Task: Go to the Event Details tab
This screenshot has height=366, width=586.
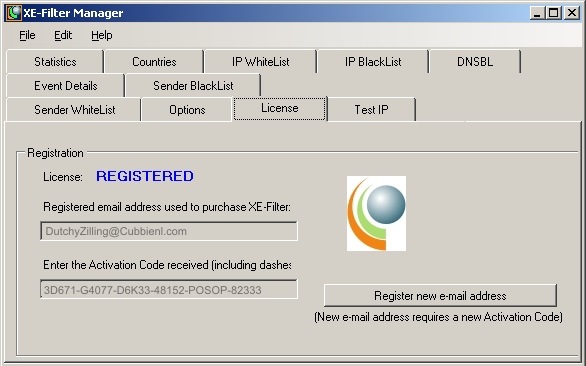Action: click(x=65, y=86)
